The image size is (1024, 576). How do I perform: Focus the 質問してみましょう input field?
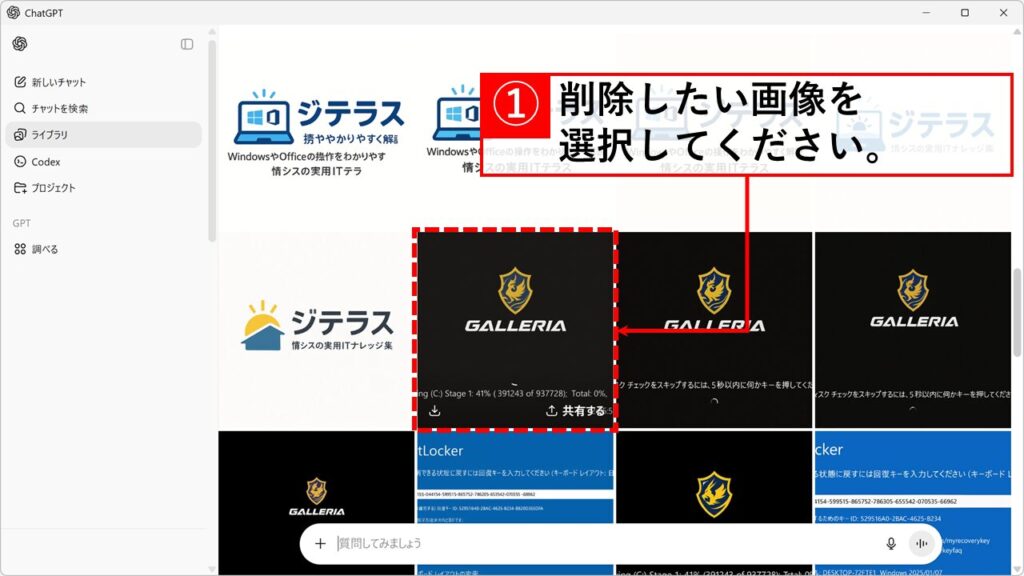(x=600, y=543)
